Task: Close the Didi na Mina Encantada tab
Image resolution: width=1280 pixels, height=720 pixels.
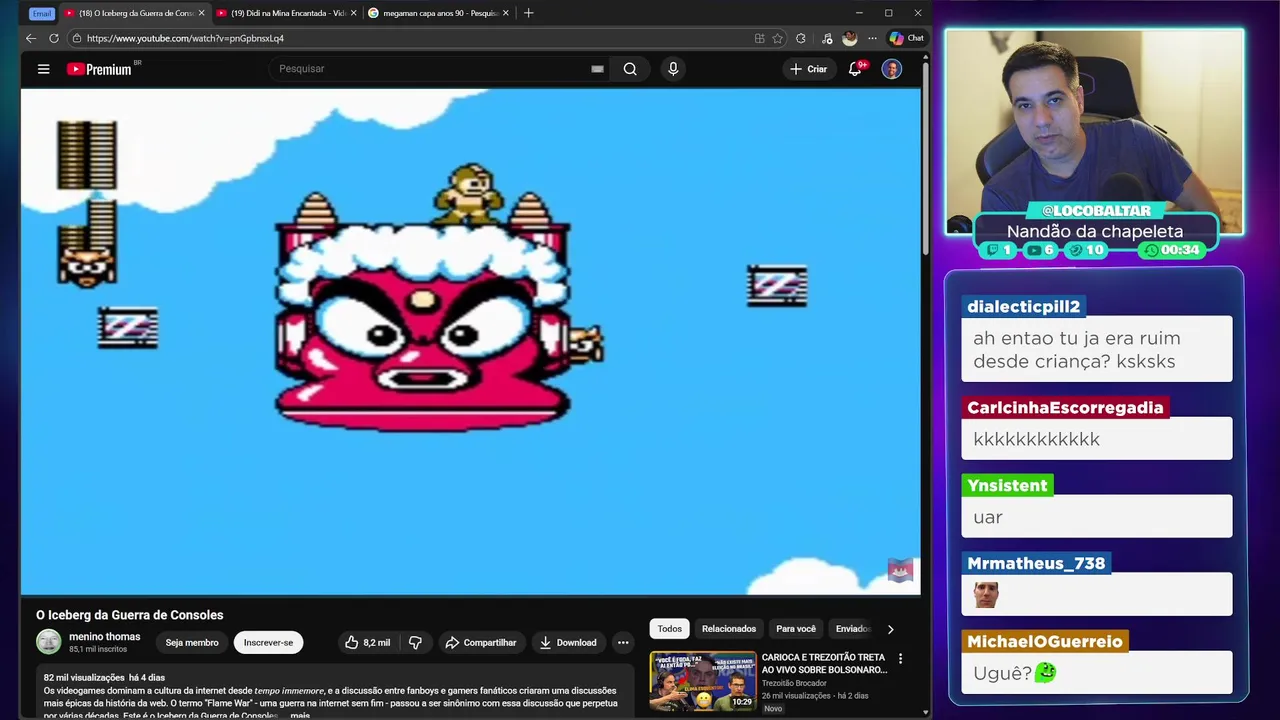Action: click(x=353, y=13)
